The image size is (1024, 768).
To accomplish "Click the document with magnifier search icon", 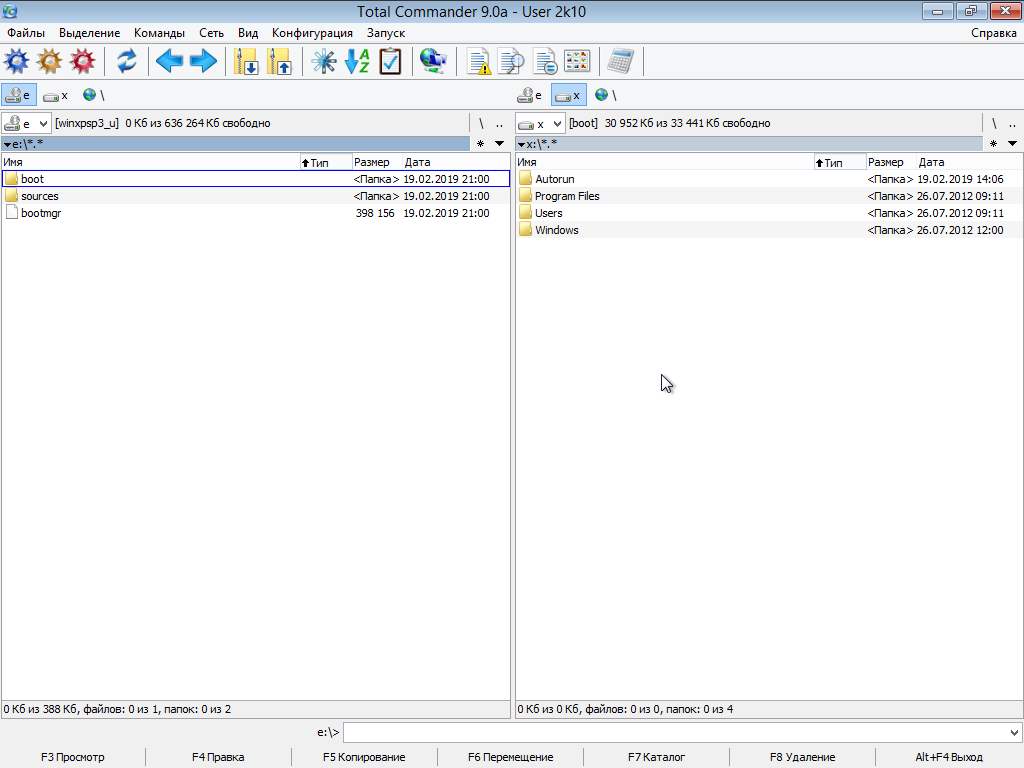I will [511, 61].
